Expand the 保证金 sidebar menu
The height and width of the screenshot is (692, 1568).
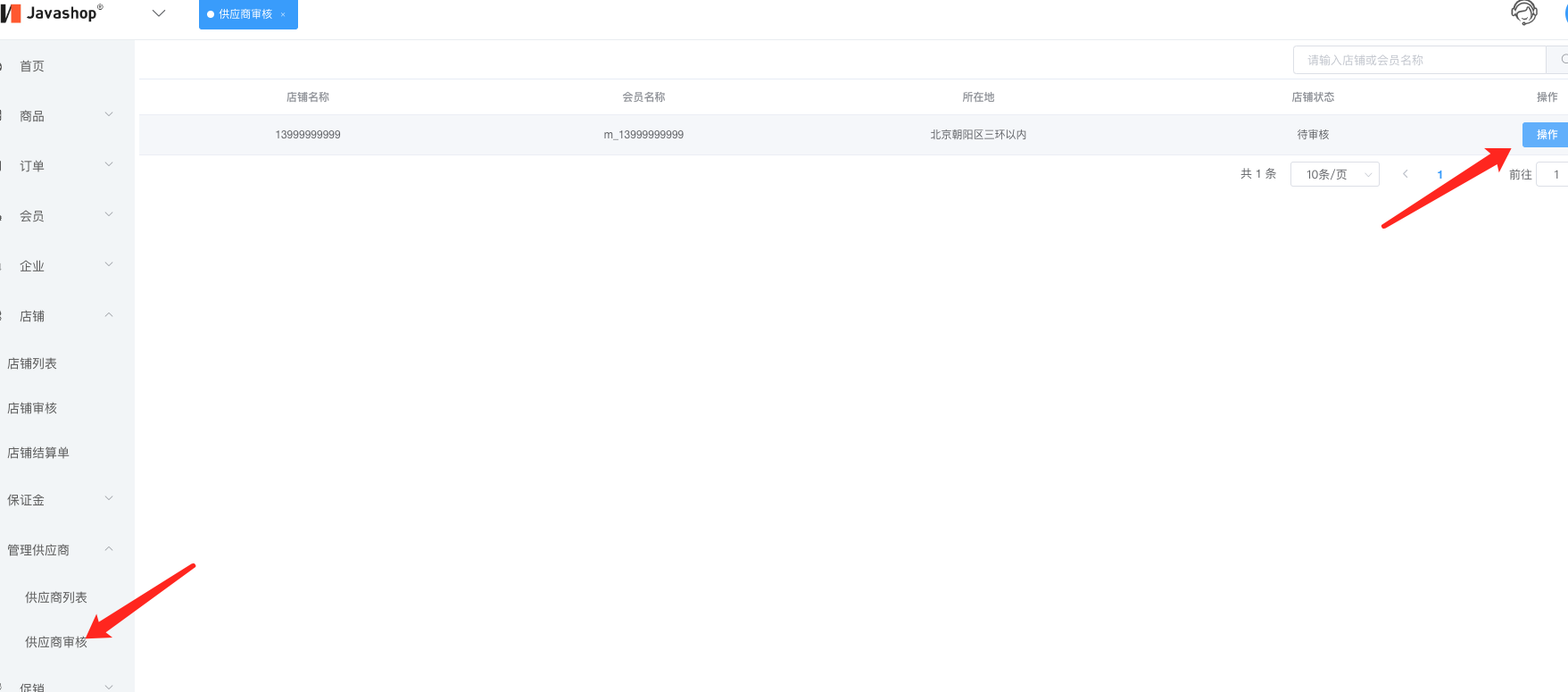67,500
